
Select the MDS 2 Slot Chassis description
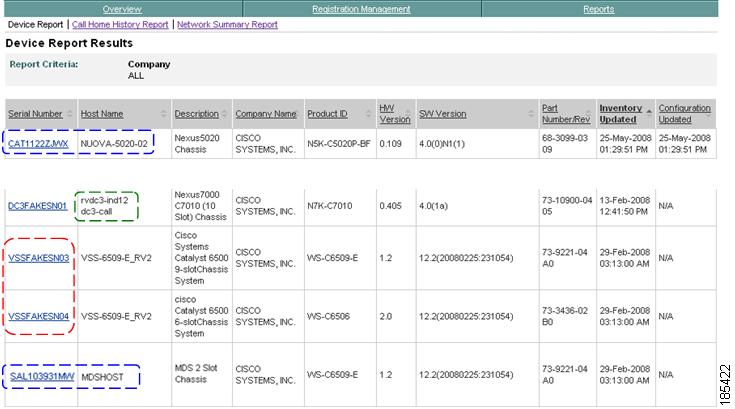(x=196, y=374)
